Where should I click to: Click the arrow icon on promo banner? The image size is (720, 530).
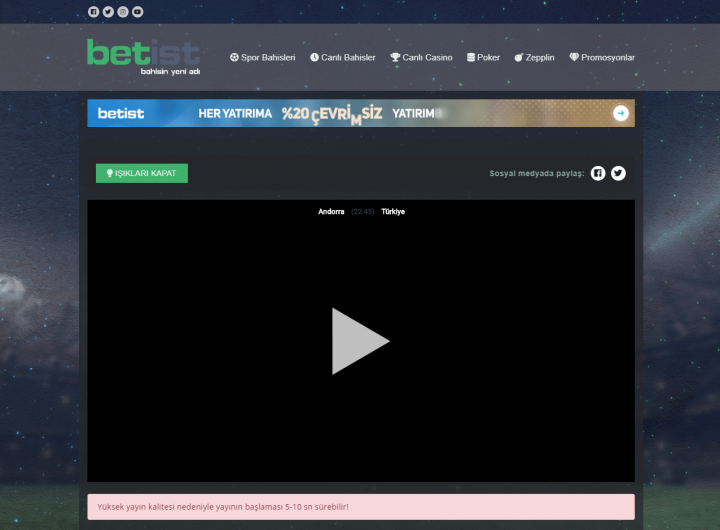pos(621,113)
